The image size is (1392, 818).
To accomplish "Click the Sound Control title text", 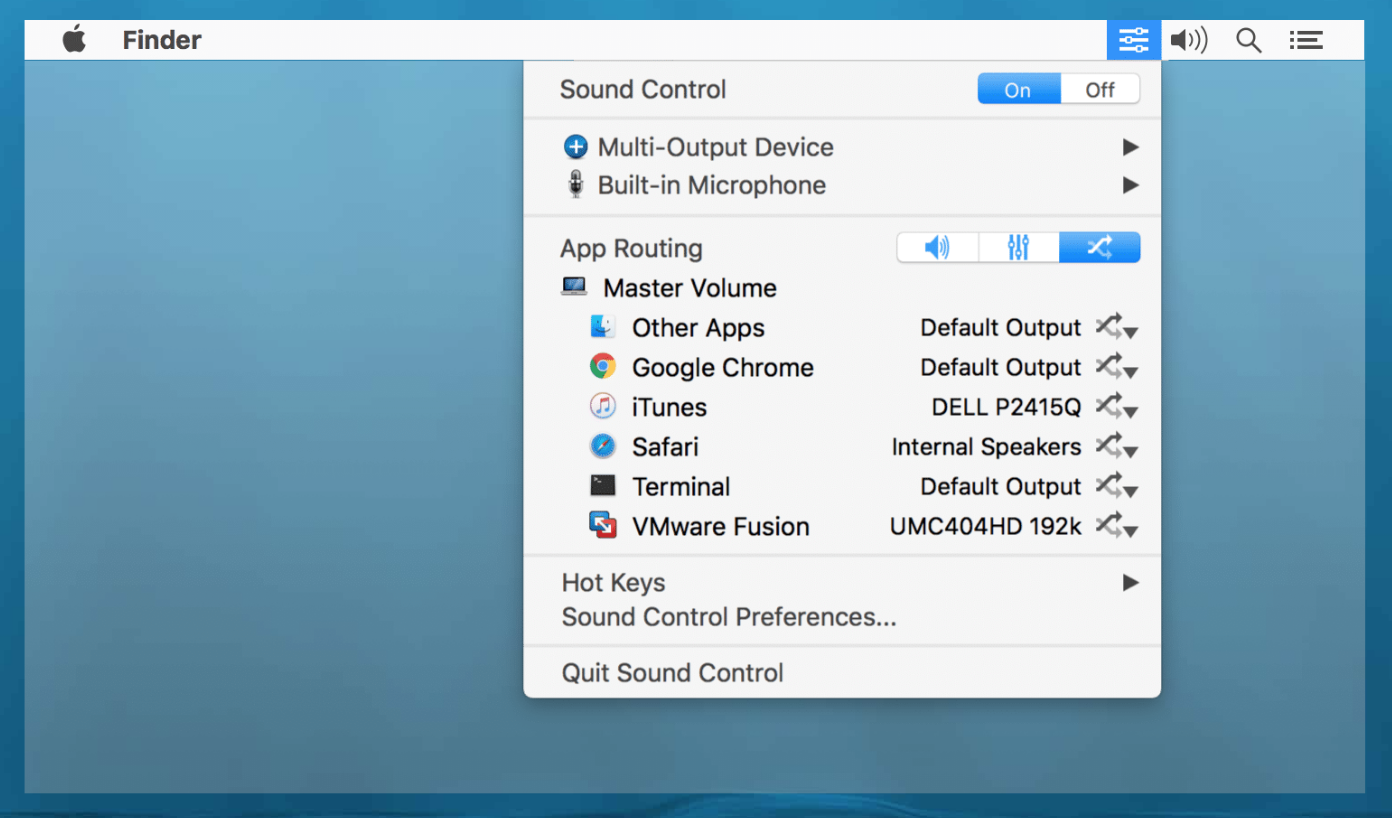I will point(643,89).
